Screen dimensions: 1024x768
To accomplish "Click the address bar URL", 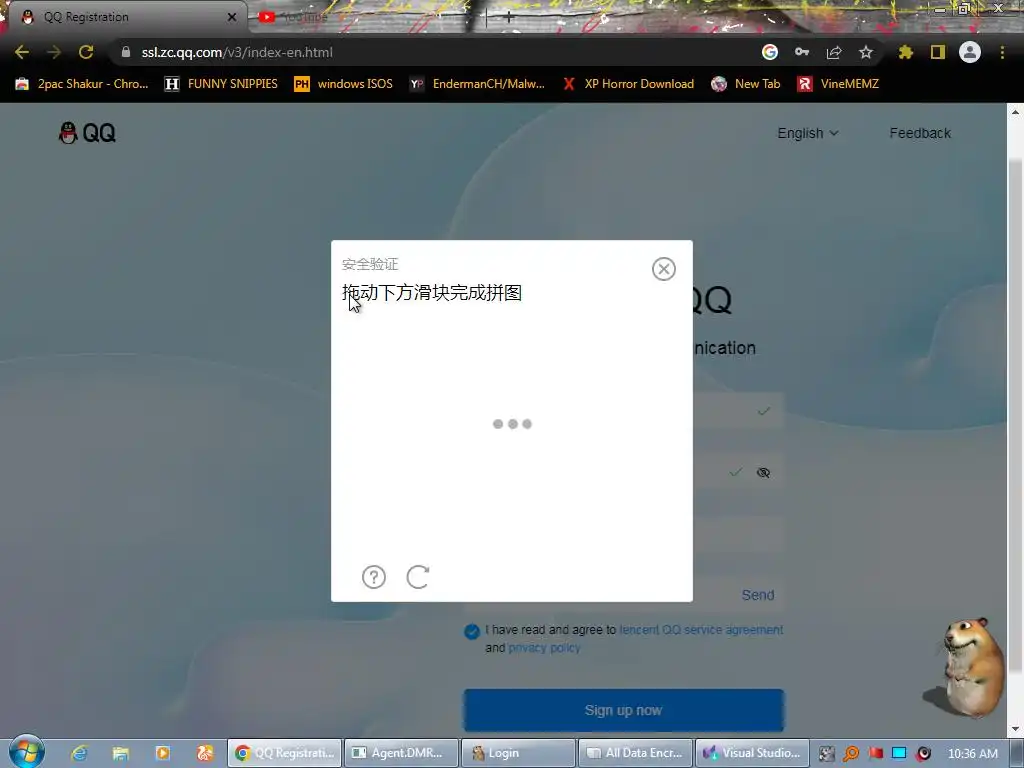I will (x=237, y=52).
